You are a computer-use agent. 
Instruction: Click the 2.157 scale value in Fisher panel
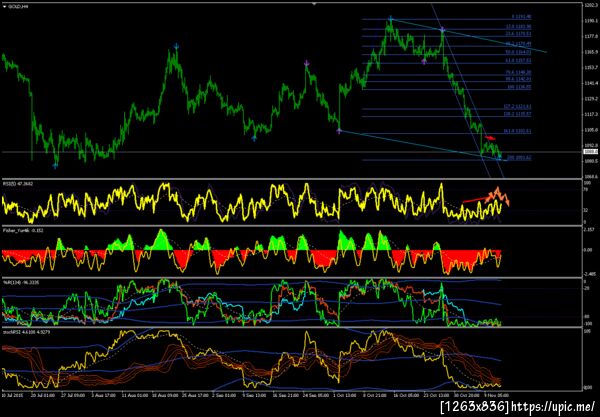[x=590, y=229]
